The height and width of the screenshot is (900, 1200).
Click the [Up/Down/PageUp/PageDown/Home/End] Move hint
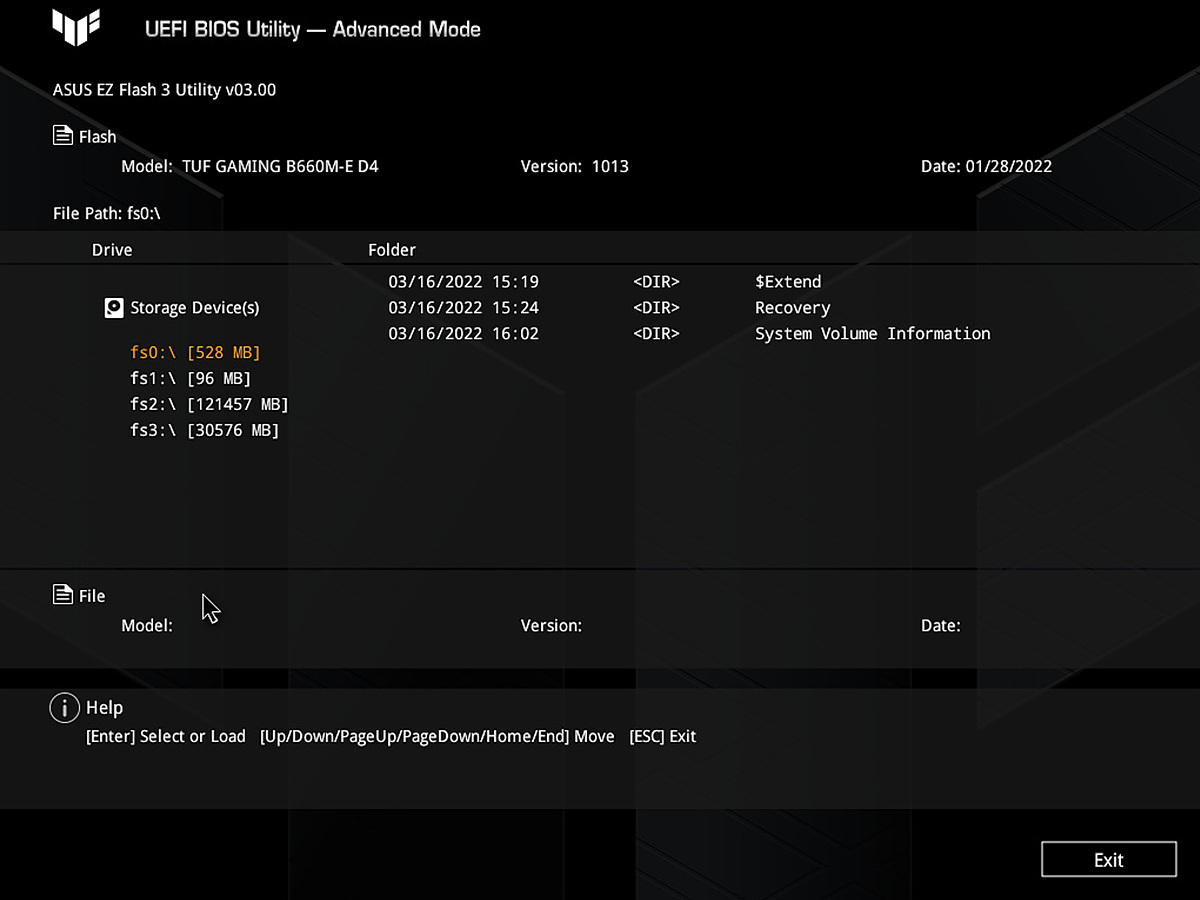coord(437,737)
